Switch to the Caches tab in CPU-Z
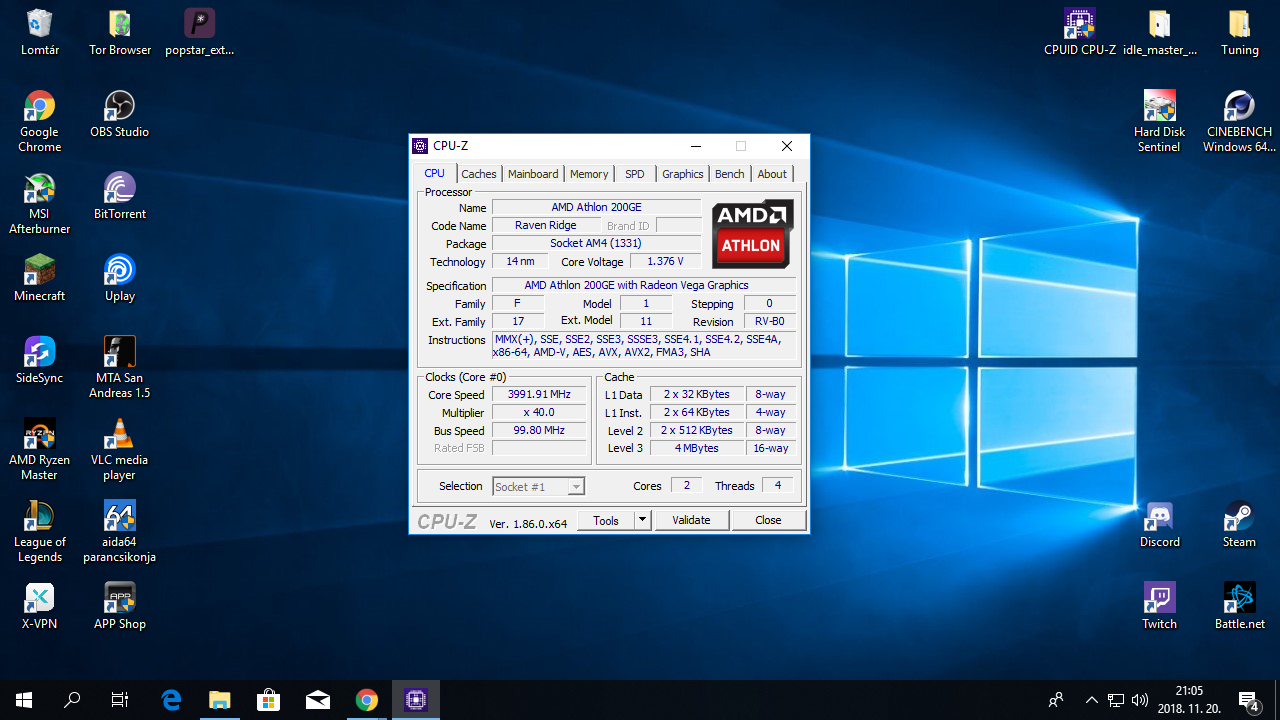 point(479,174)
